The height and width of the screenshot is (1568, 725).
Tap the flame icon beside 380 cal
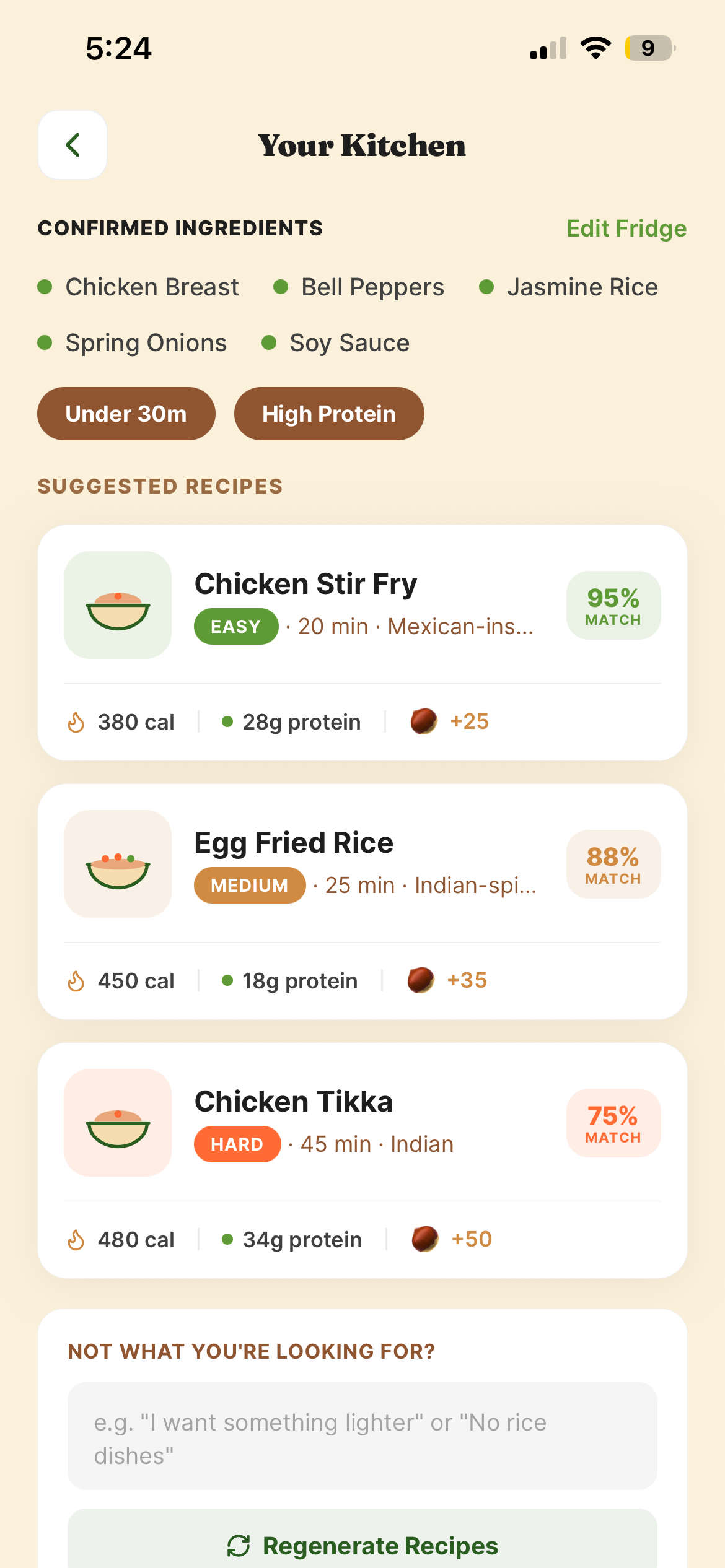tap(76, 722)
